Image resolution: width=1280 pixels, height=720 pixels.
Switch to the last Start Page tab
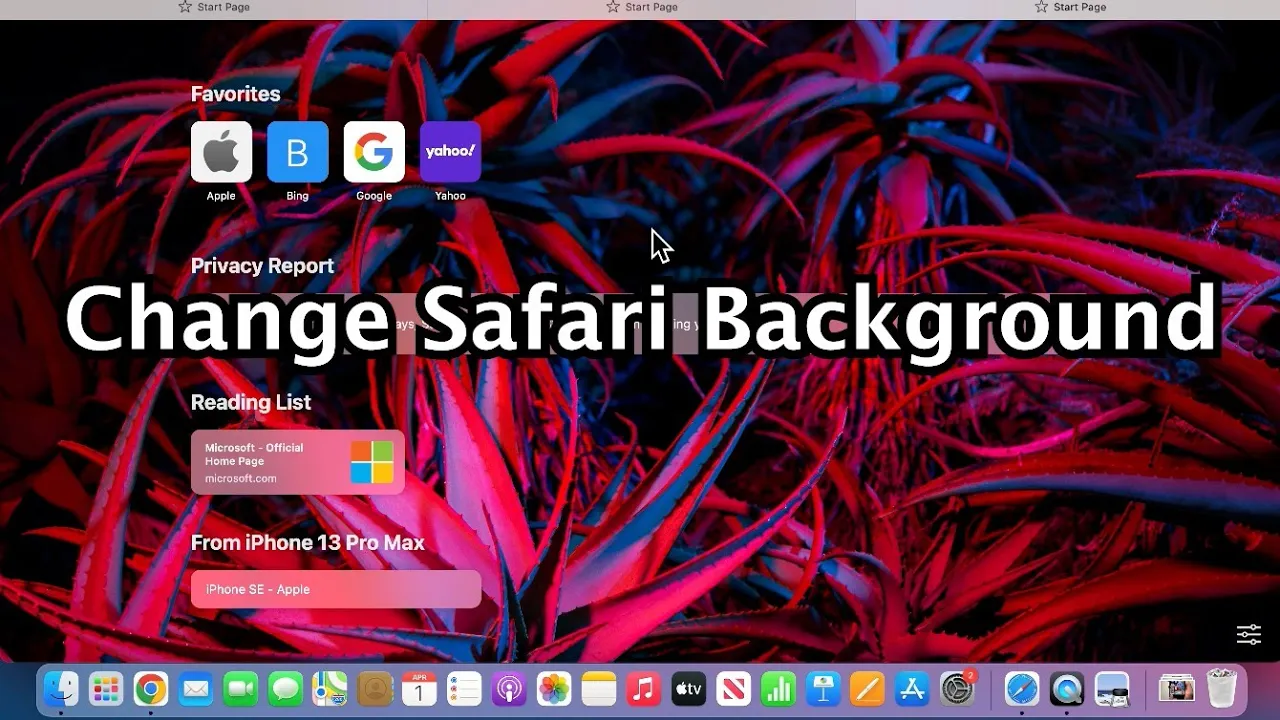pos(1068,8)
